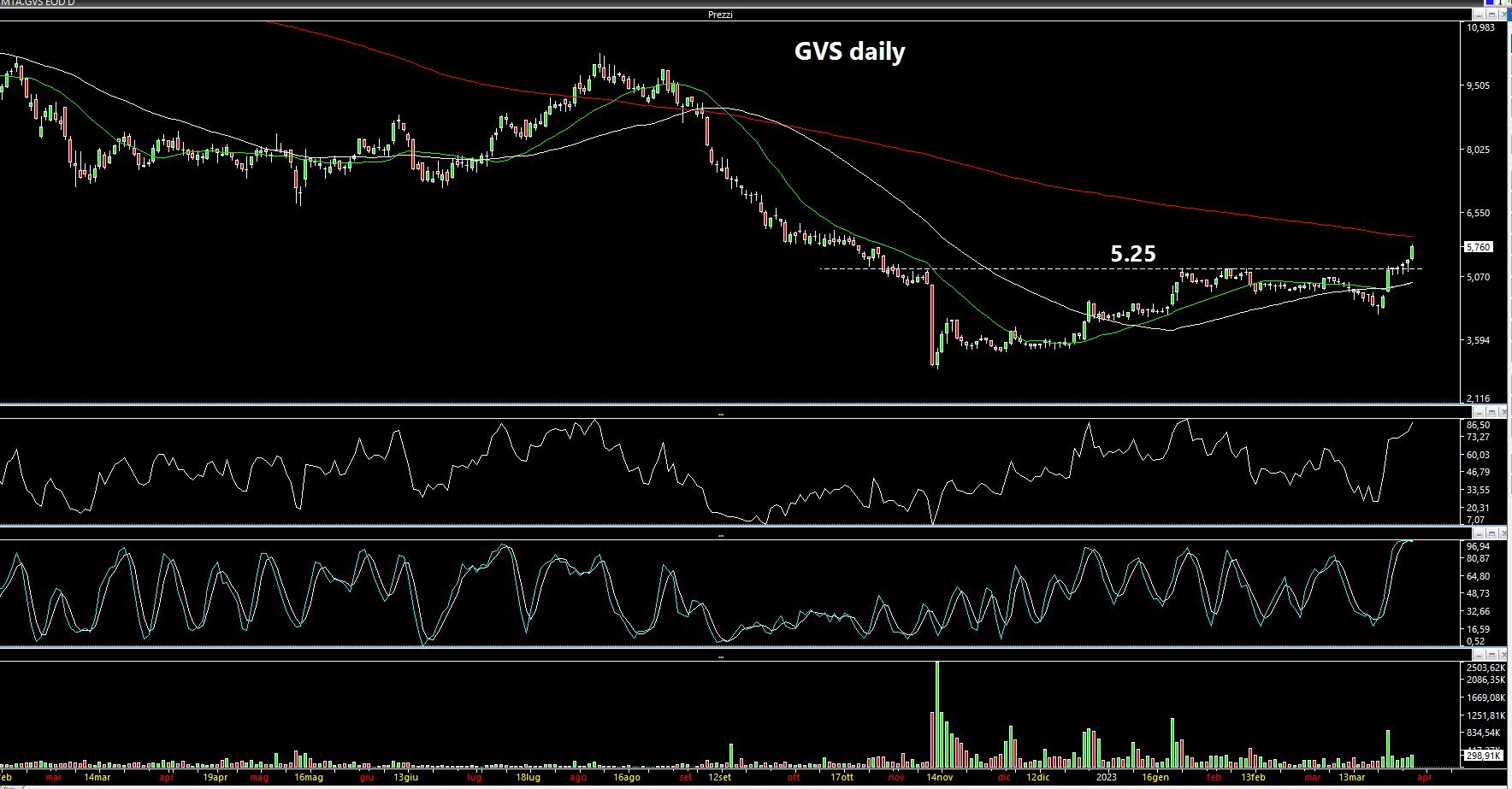Click the 16mag date on the time axis
The height and width of the screenshot is (789, 1512).
(308, 777)
